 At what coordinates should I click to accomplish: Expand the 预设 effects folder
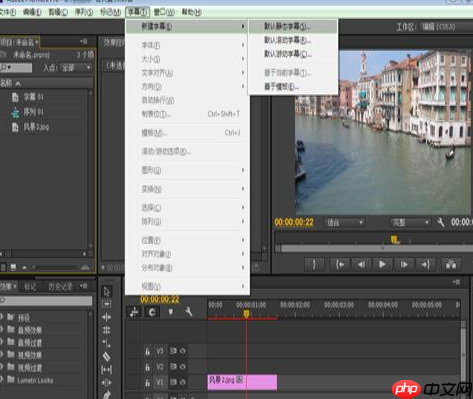[x=2, y=316]
